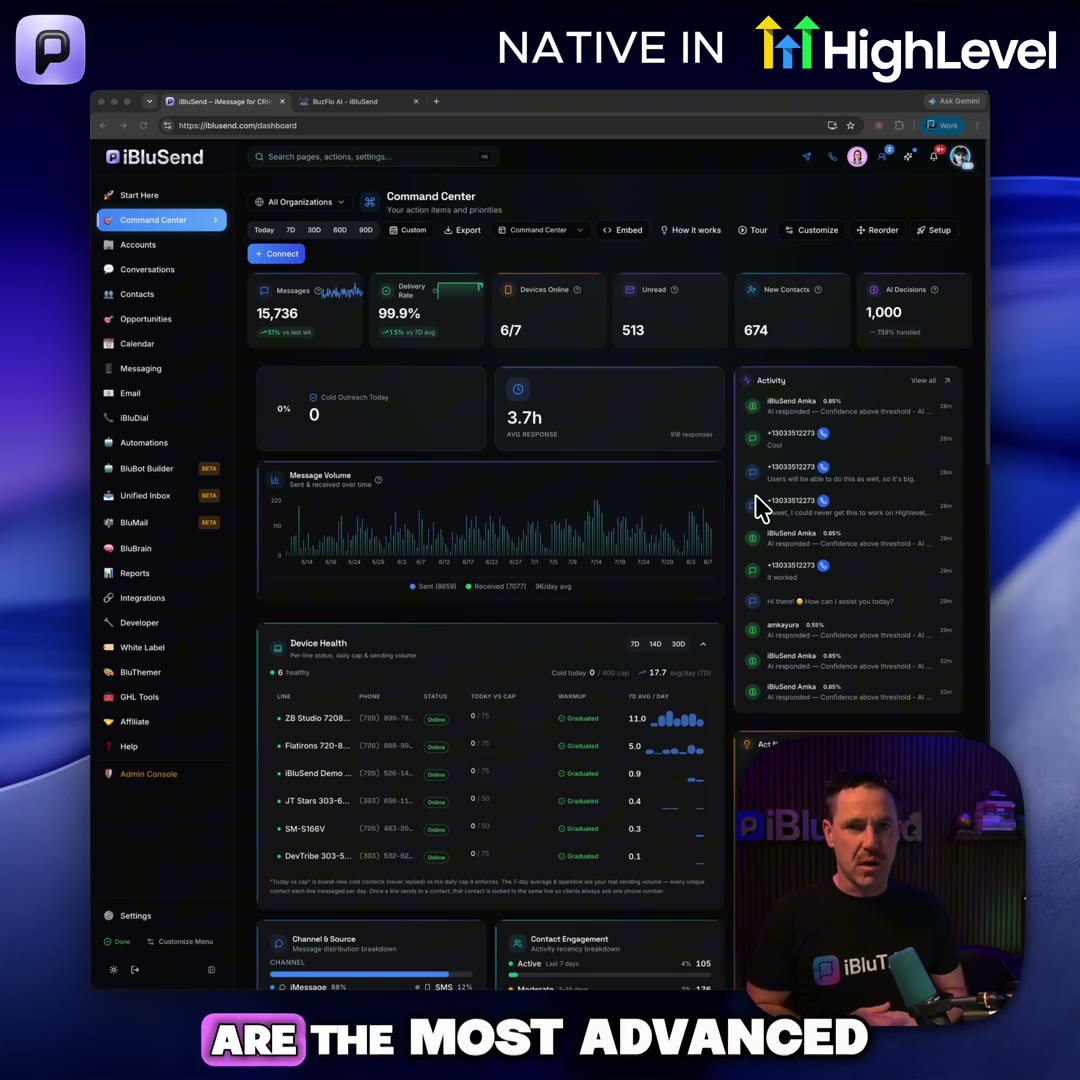Click View all in Activity panel
The height and width of the screenshot is (1080, 1080).
[x=930, y=380]
